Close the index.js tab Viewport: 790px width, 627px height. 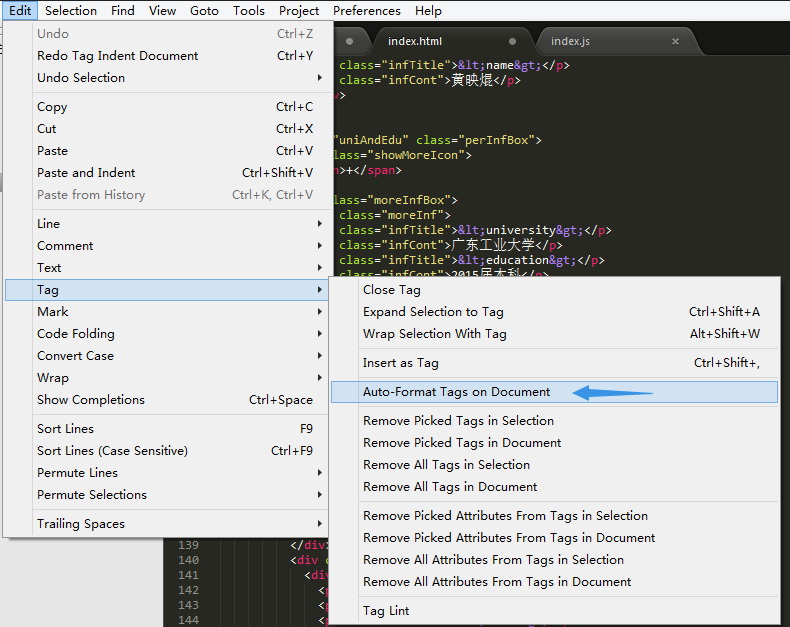click(675, 41)
